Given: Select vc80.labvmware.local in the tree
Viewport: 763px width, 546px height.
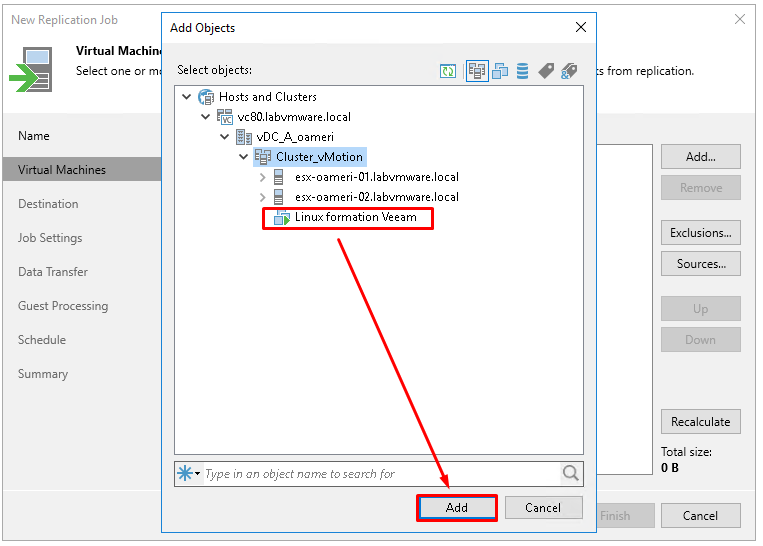Looking at the screenshot, I should [x=294, y=117].
